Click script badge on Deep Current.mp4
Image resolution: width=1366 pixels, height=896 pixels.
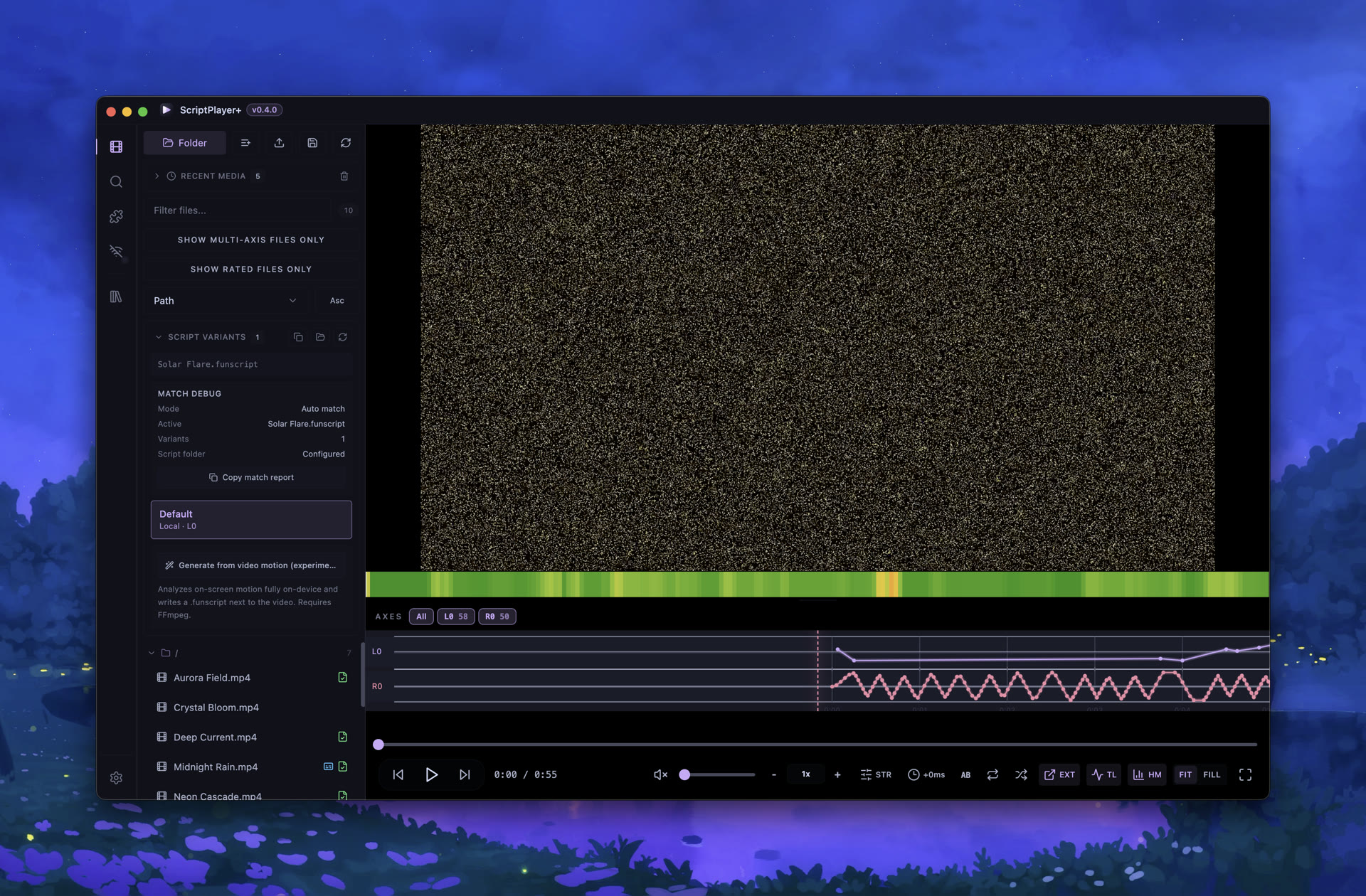pos(343,737)
